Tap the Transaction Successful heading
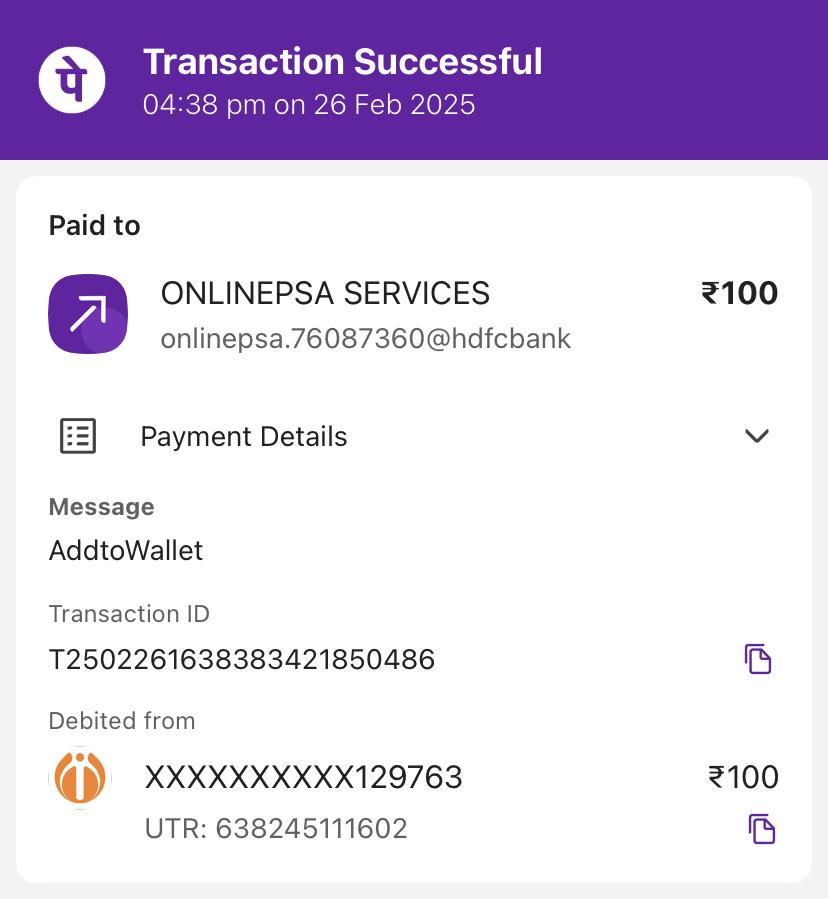828x899 pixels. (x=342, y=62)
